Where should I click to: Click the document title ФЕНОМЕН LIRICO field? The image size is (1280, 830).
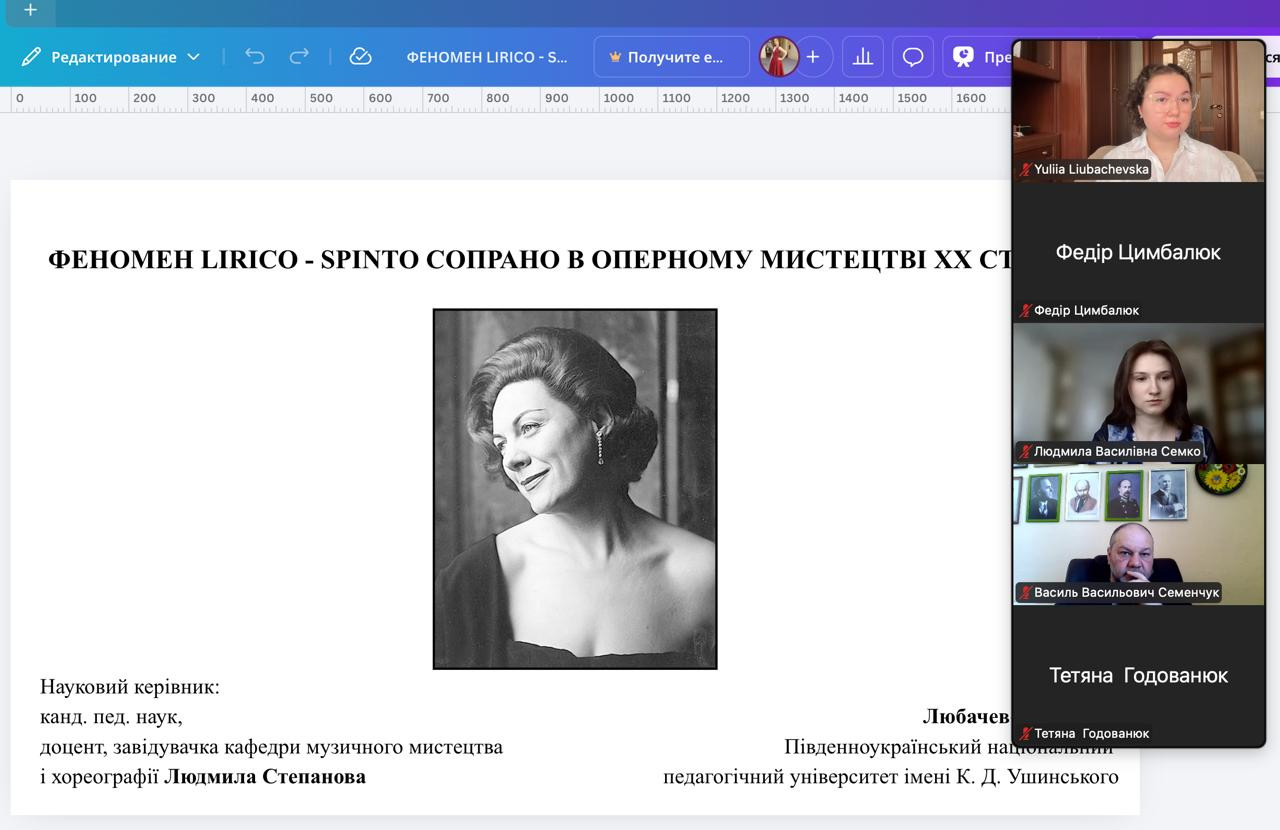(486, 57)
